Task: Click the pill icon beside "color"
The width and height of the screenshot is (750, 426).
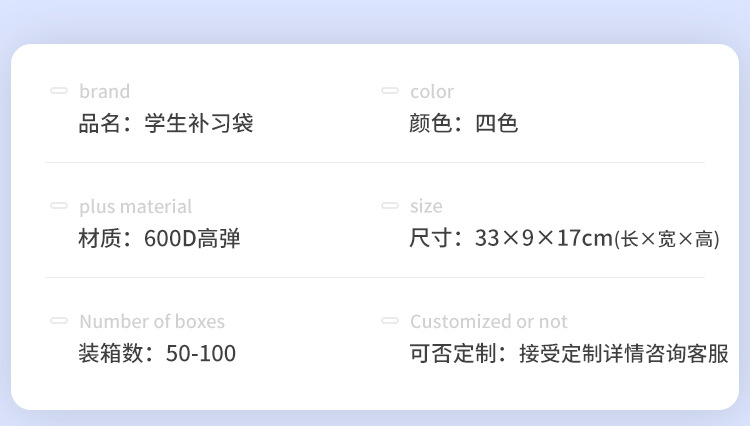Action: point(390,91)
